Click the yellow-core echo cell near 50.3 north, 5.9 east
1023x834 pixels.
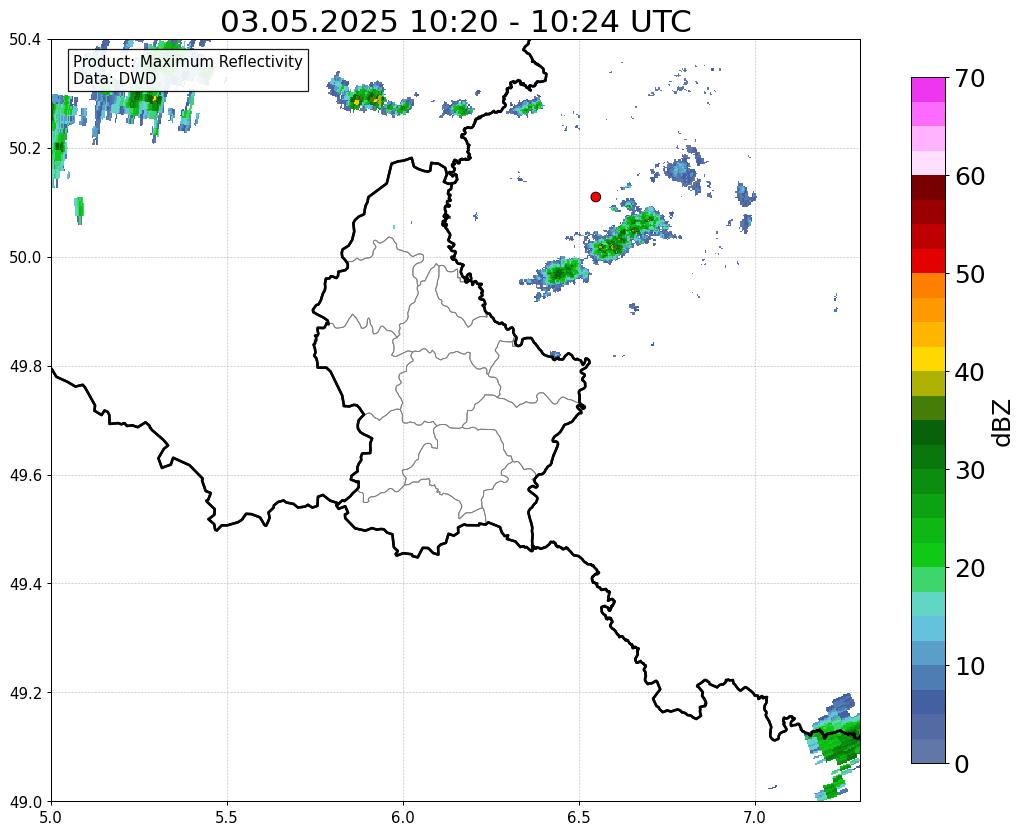(369, 99)
